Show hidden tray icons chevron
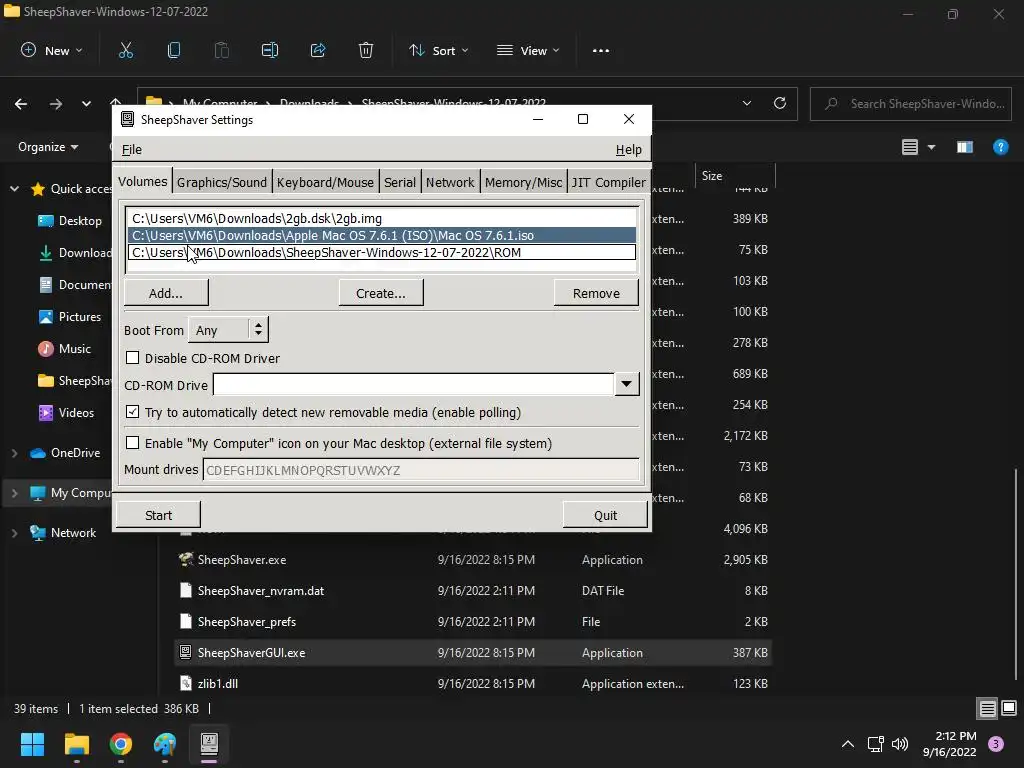Screen dimensions: 1024x768 [x=848, y=744]
